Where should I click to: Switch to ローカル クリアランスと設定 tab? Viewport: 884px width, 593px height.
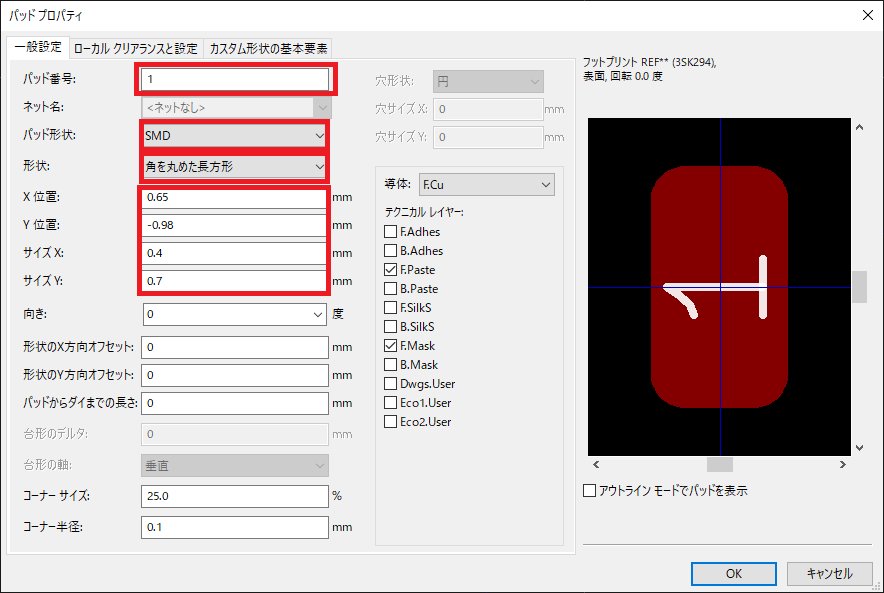tap(135, 48)
